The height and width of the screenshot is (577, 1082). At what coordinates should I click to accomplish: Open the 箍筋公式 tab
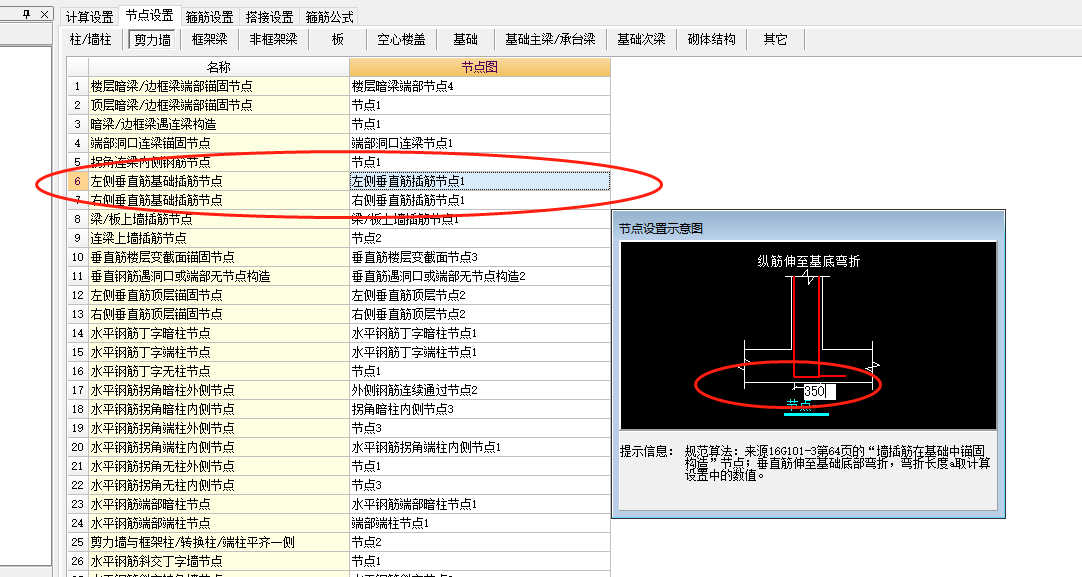[329, 17]
